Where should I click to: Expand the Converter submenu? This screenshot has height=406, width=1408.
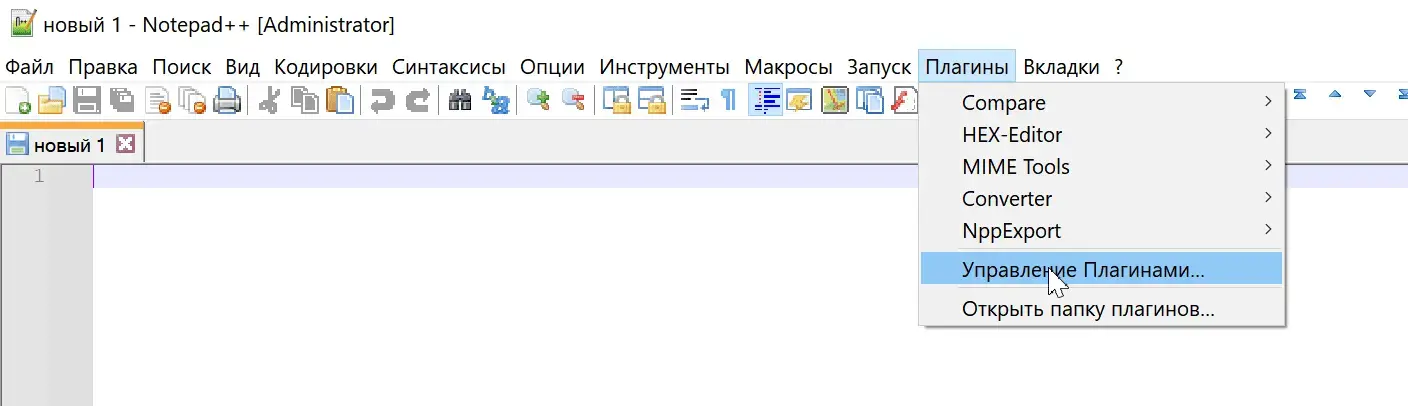click(x=1101, y=198)
